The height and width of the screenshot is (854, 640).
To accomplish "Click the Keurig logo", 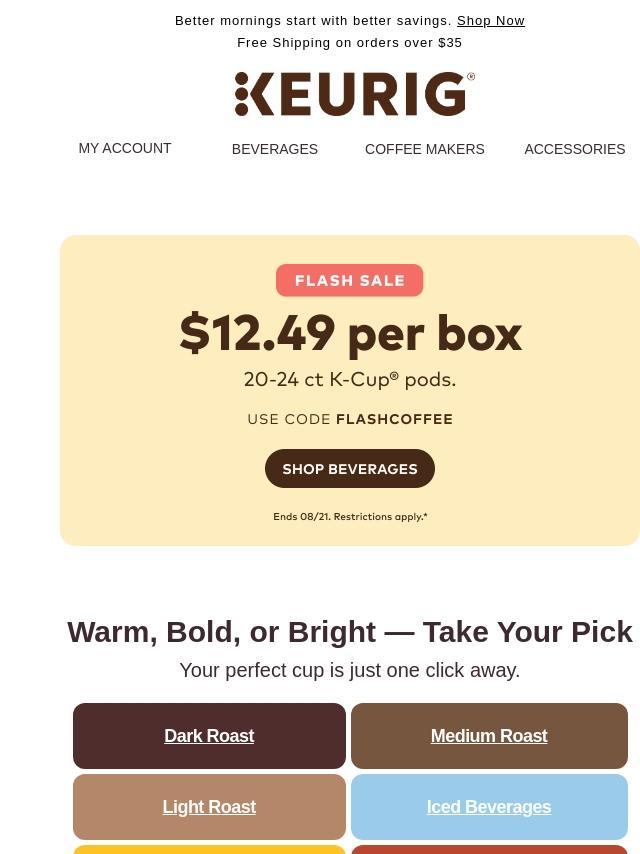I will (x=355, y=94).
